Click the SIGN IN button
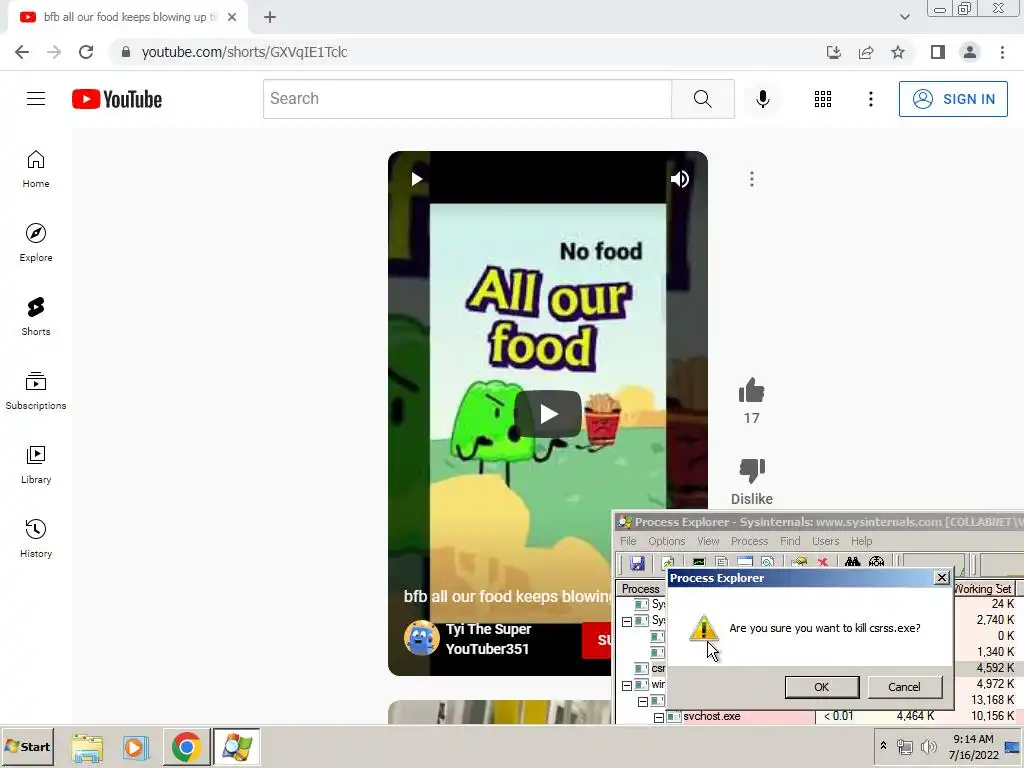Image resolution: width=1024 pixels, height=768 pixels. (x=953, y=99)
